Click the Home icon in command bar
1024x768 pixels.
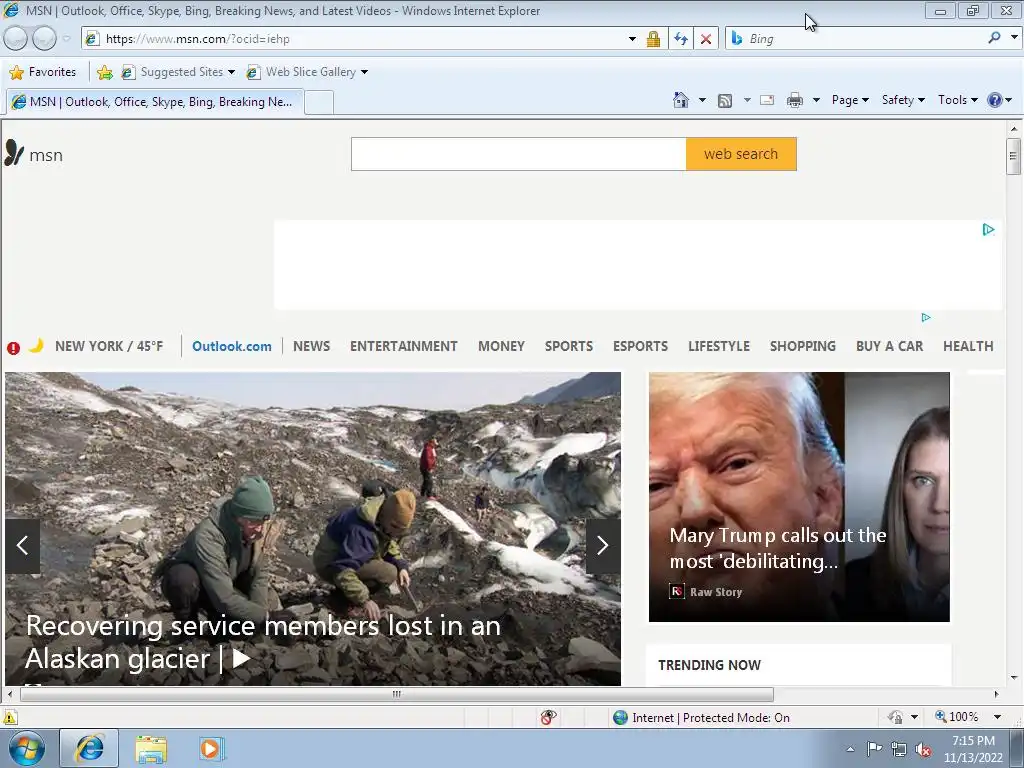click(680, 100)
